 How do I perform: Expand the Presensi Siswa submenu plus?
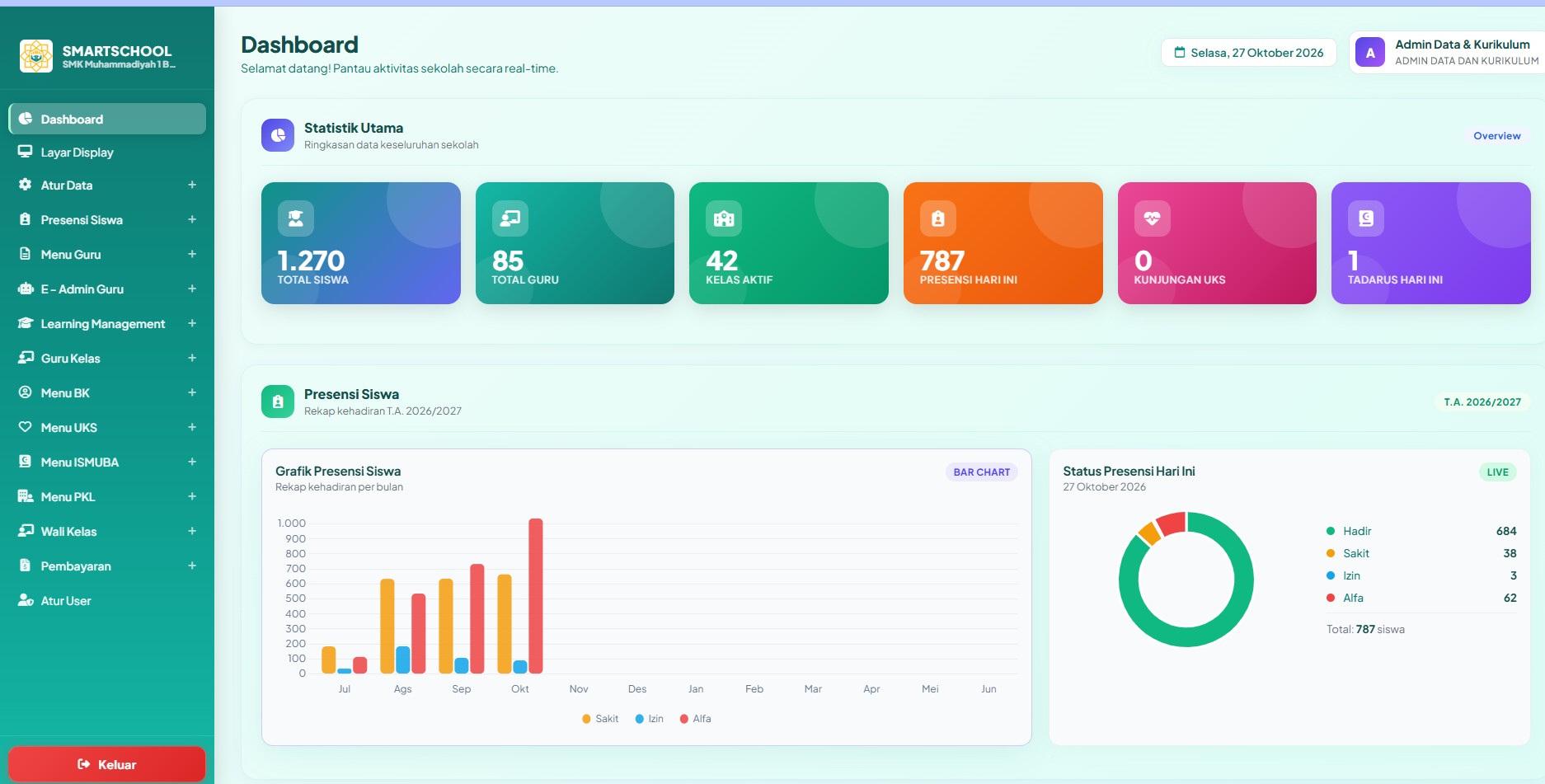click(x=192, y=219)
